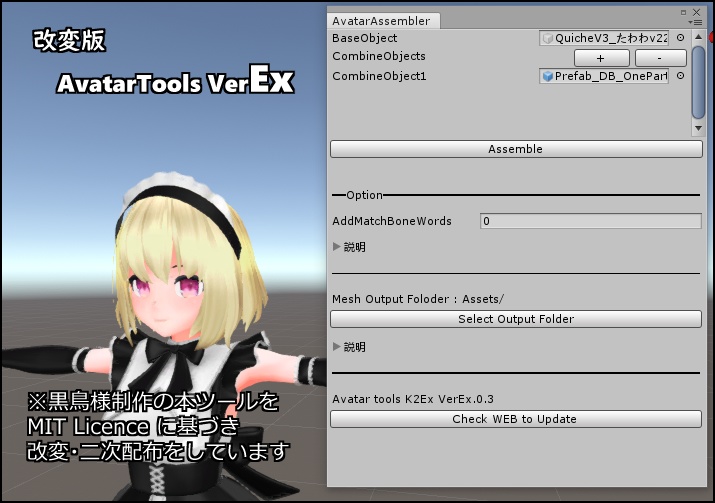
Task: Click the Check WEB to Update button
Action: [x=516, y=419]
